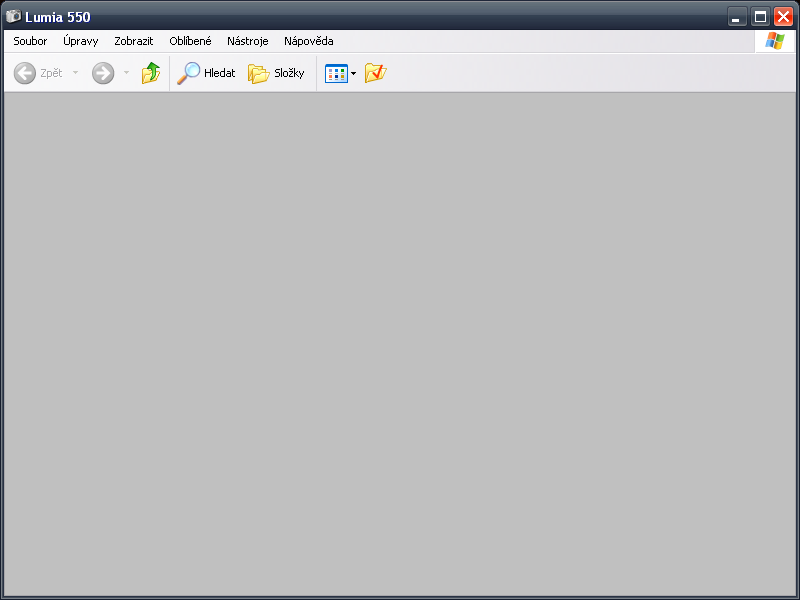Click the folder with red checkmark icon

[x=376, y=73]
